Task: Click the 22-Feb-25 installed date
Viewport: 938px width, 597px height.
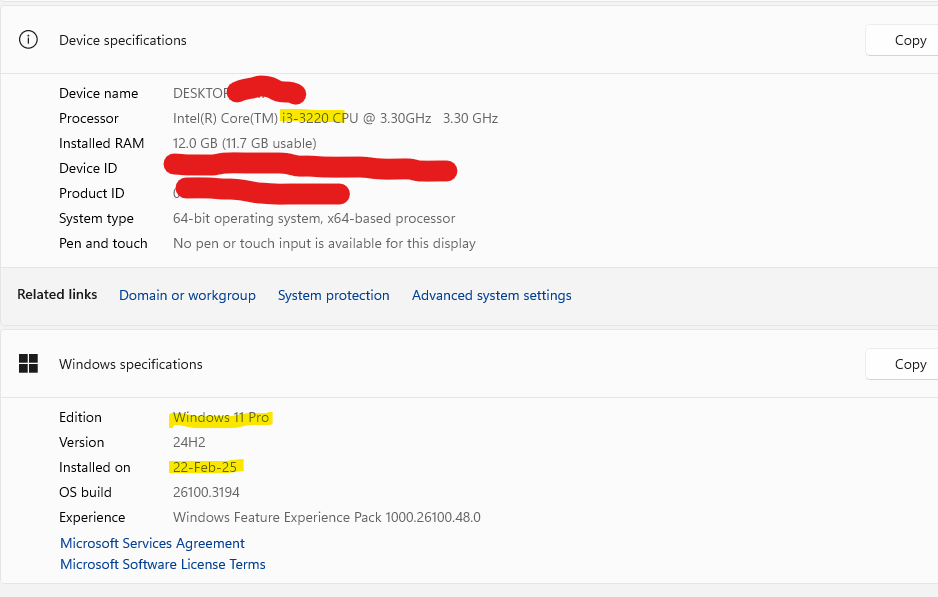Action: [x=205, y=467]
